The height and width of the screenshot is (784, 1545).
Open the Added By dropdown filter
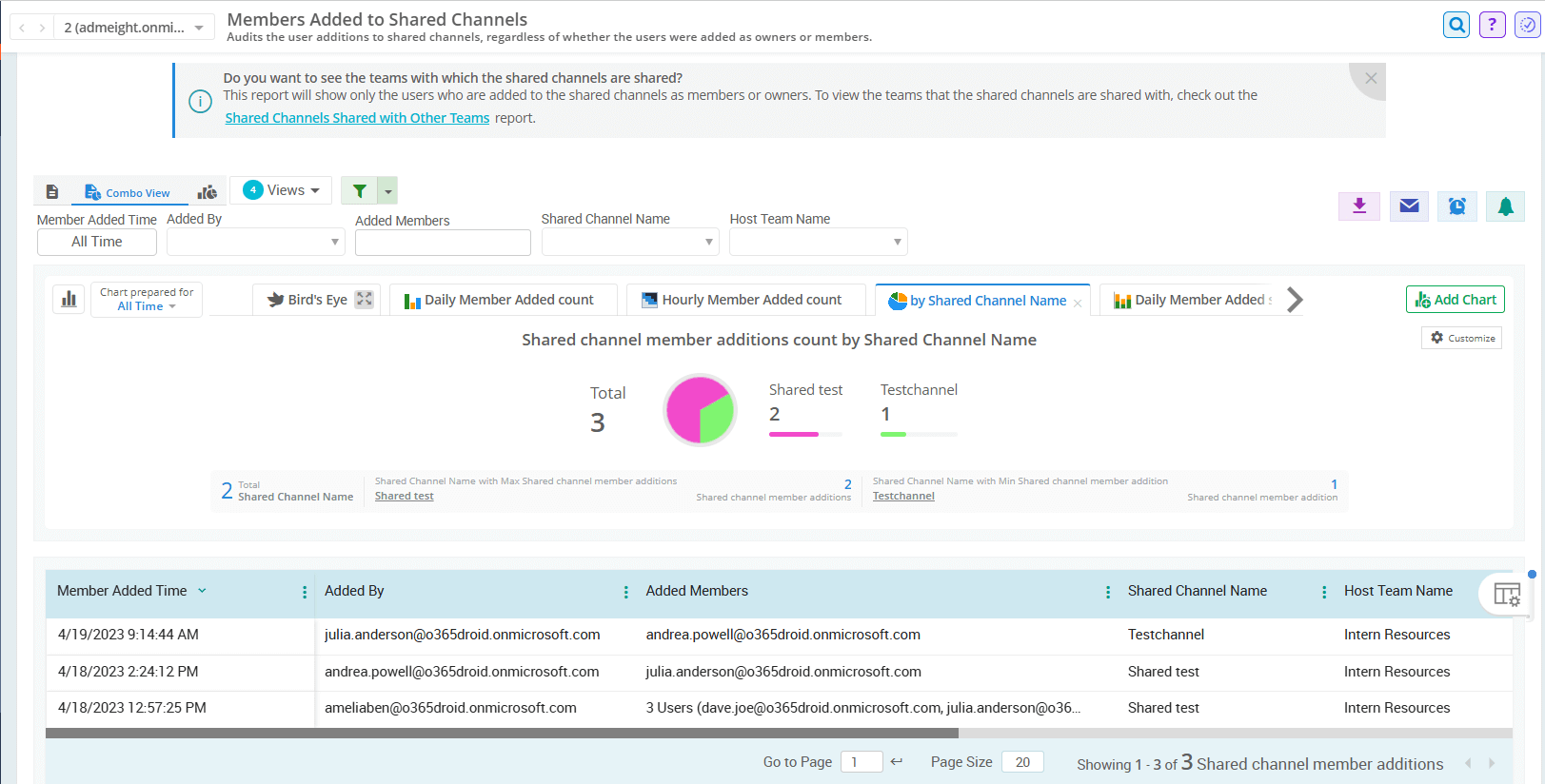[x=255, y=242]
